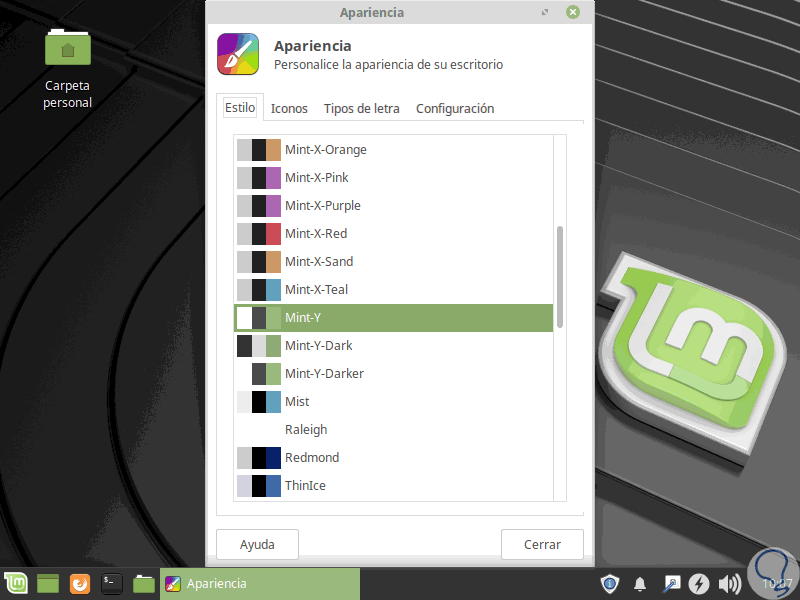Open the Carpeta personal desktop folder
The width and height of the screenshot is (800, 600).
click(x=67, y=47)
